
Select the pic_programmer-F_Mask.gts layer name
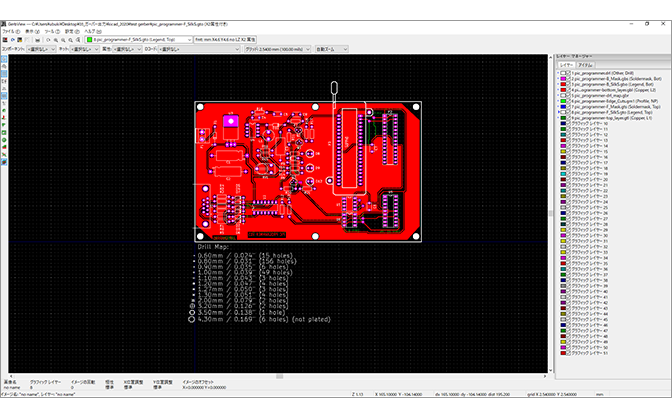tap(611, 107)
